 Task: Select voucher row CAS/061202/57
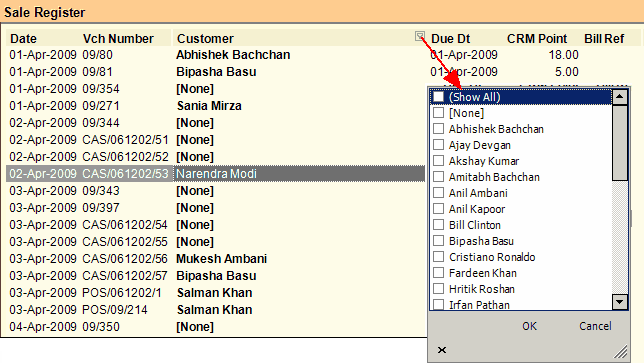216,276
